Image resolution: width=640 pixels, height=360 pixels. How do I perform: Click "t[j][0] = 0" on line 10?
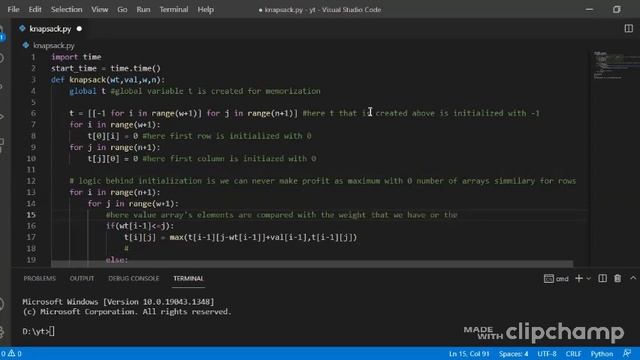113,158
